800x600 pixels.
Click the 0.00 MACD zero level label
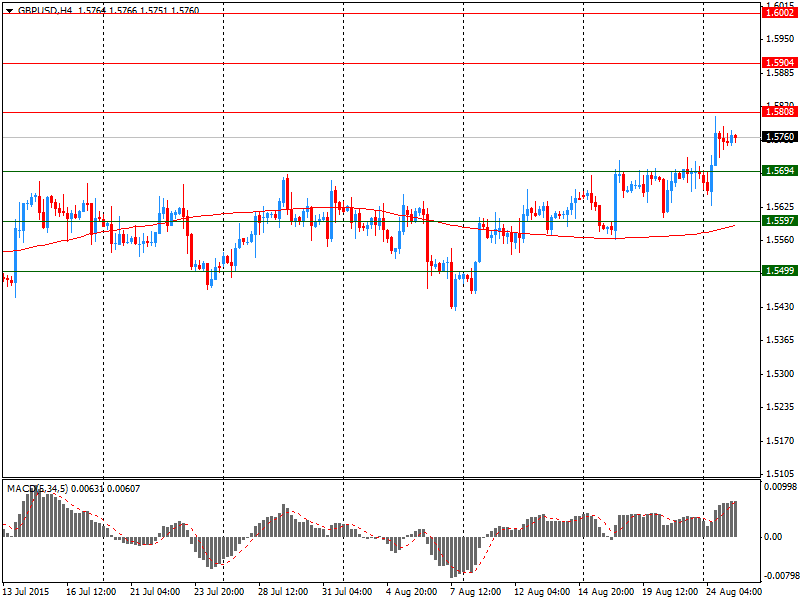tap(773, 537)
